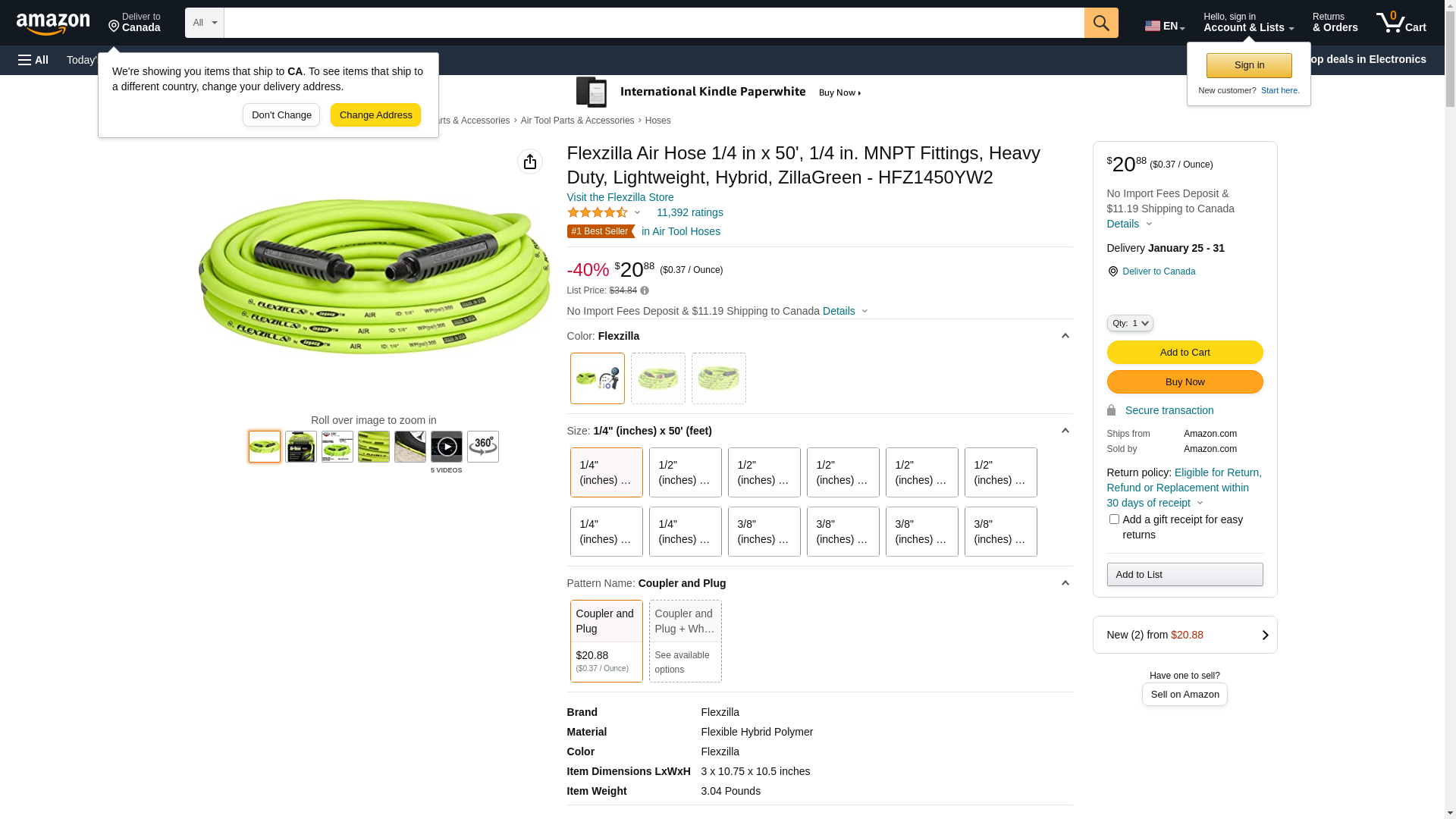Click the Hoses breadcrumb link
1456x819 pixels.
[657, 121]
